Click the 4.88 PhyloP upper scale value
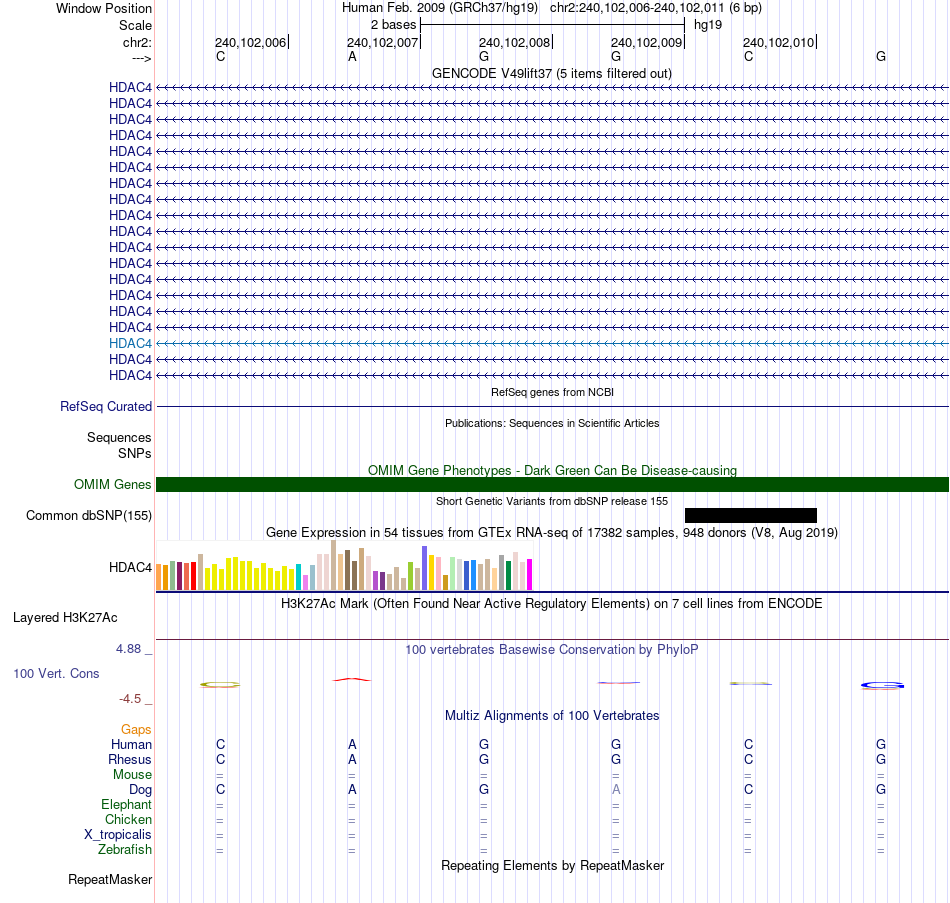The image size is (950, 903). point(128,649)
